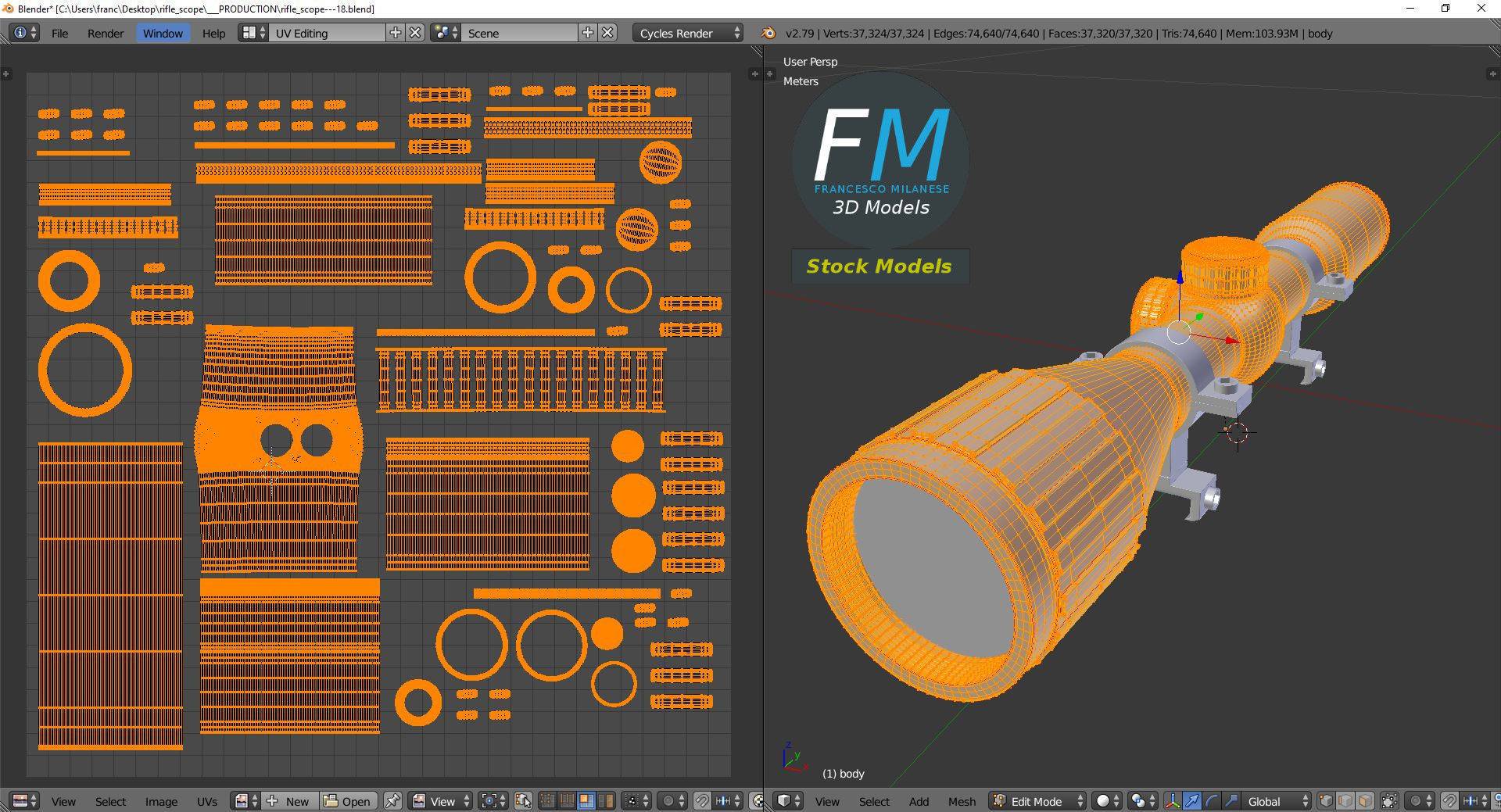Toggle limit selection to visible
The image size is (1501, 812).
pos(1389,801)
